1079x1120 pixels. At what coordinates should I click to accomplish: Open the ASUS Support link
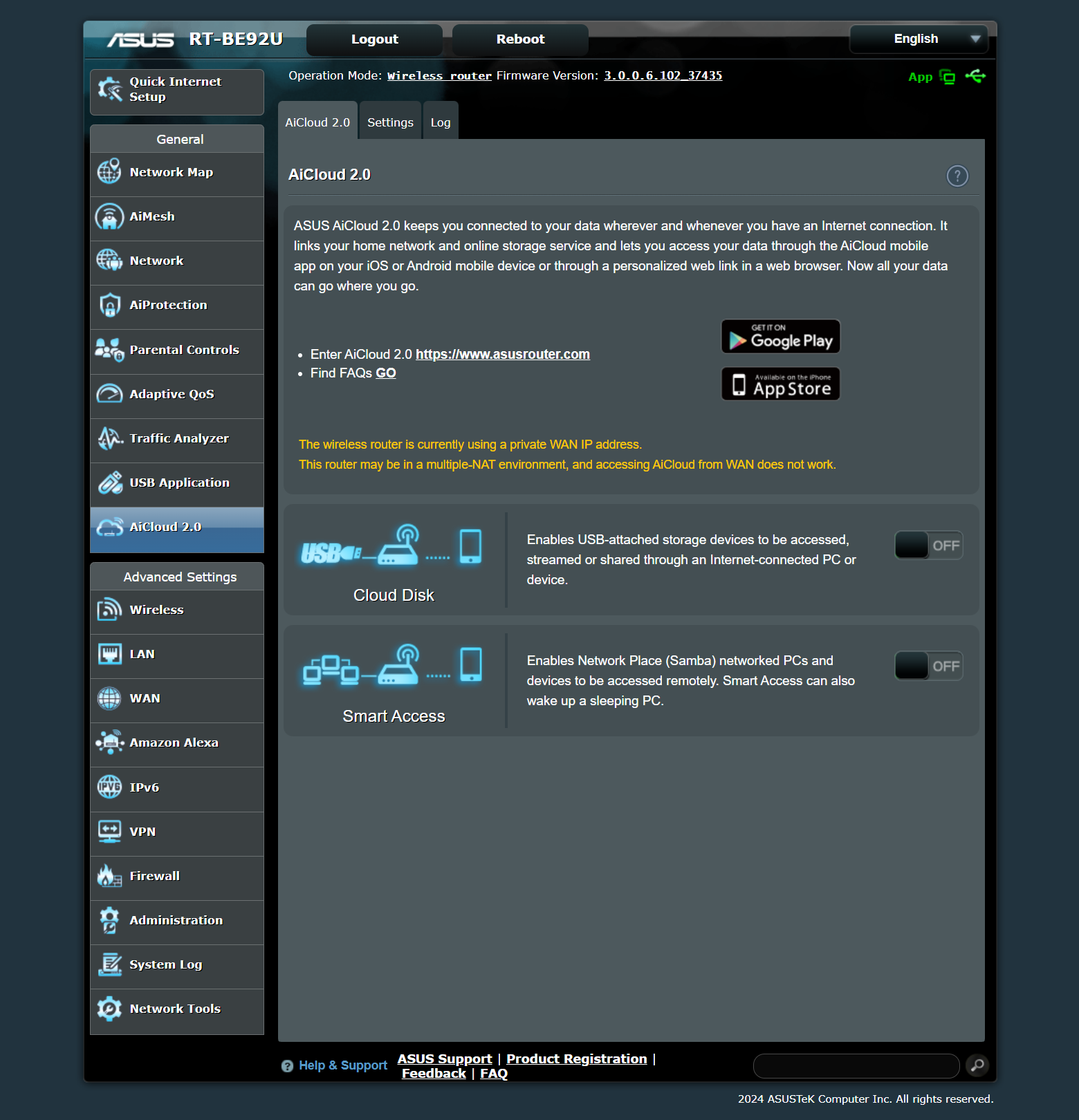(x=445, y=1059)
